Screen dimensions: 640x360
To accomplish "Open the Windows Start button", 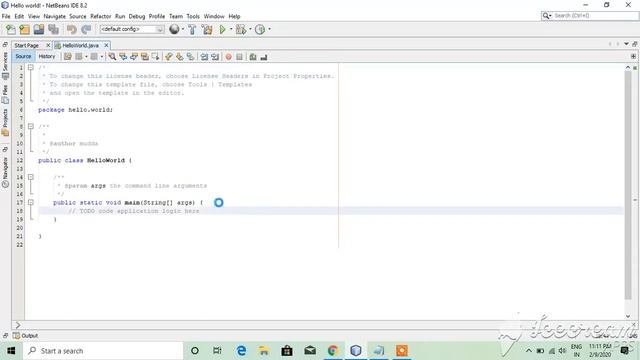I will [11, 351].
